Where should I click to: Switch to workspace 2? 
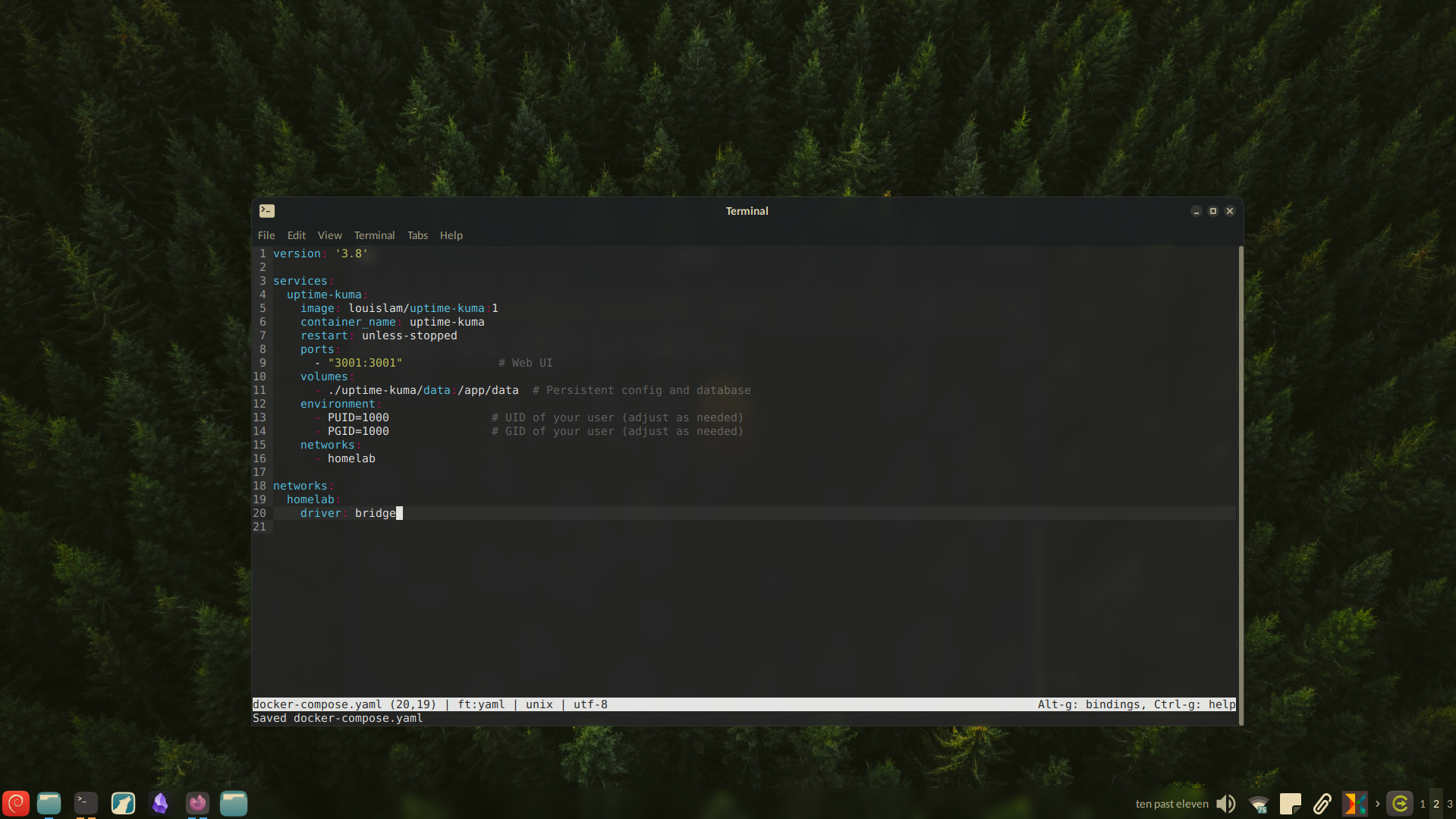[1436, 804]
